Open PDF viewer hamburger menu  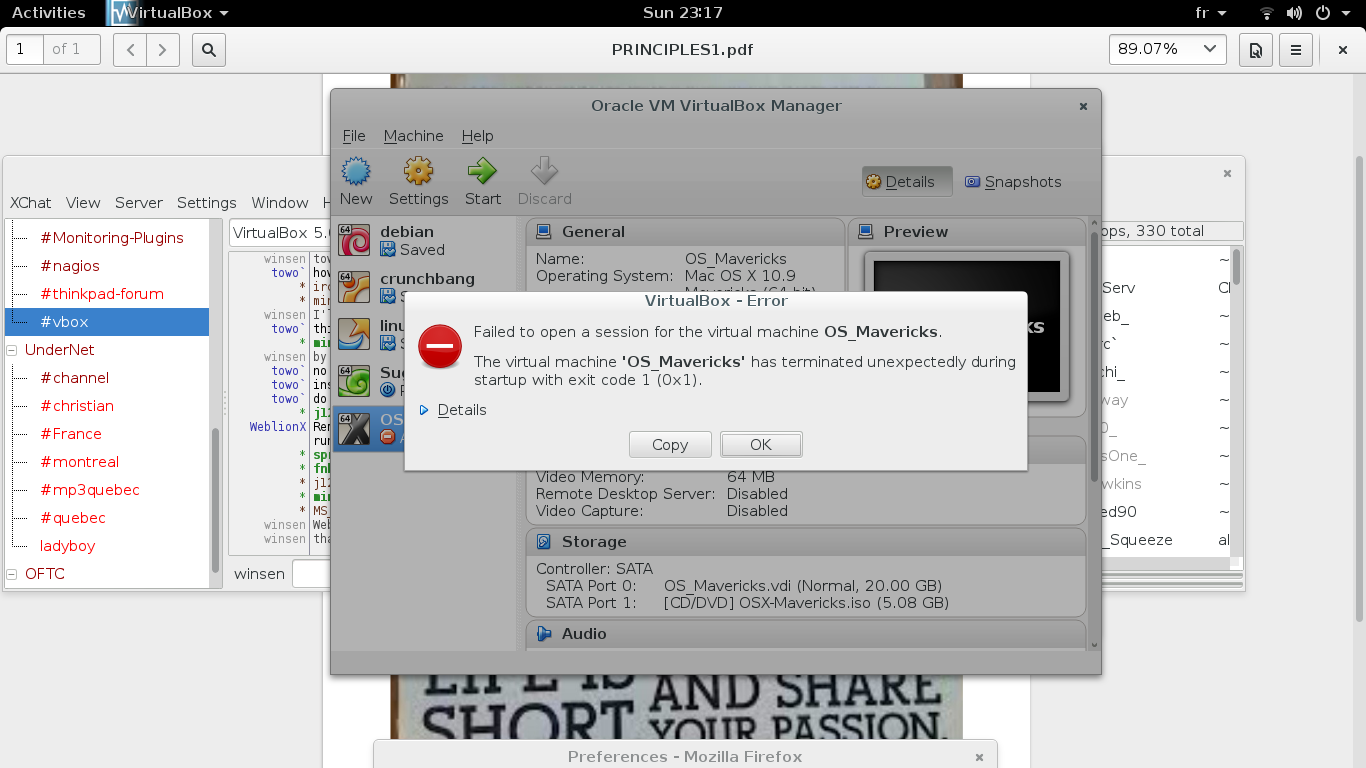(1296, 49)
